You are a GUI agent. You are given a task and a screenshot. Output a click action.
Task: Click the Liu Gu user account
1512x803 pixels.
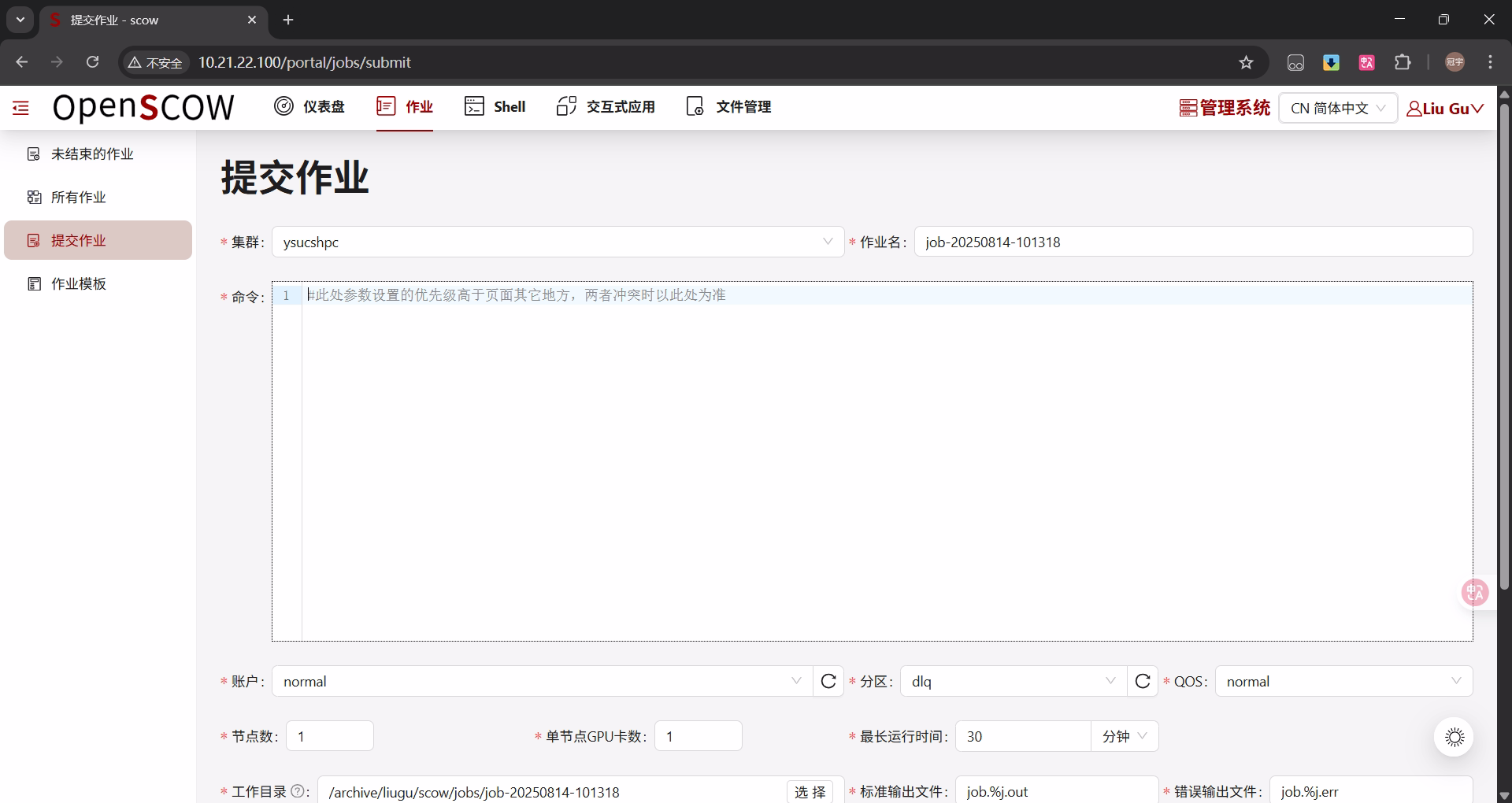coord(1444,108)
